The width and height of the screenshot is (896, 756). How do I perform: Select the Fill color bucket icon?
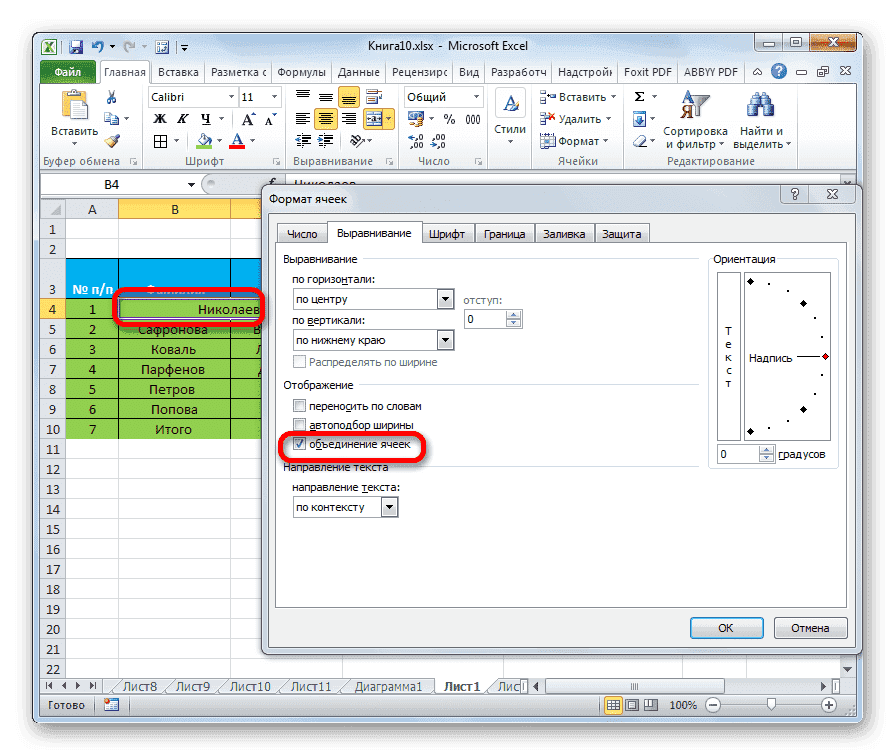204,140
